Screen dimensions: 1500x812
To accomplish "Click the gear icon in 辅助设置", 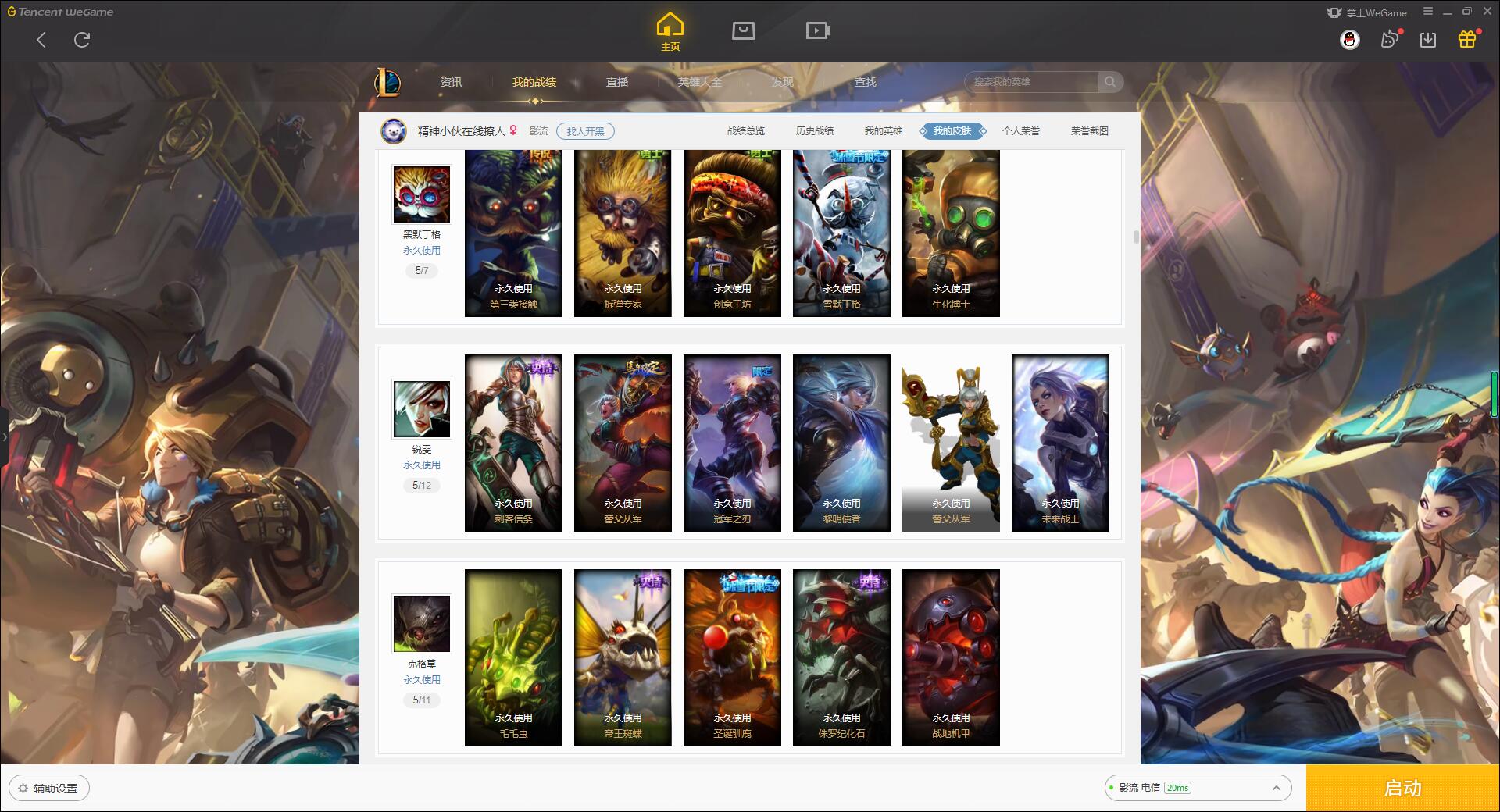I will [x=23, y=789].
